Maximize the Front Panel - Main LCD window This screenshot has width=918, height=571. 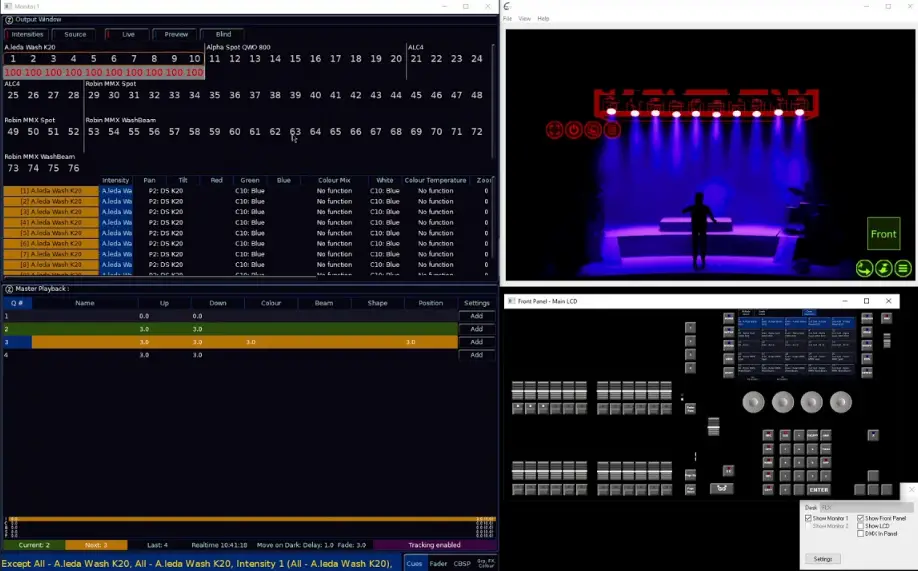click(x=866, y=301)
